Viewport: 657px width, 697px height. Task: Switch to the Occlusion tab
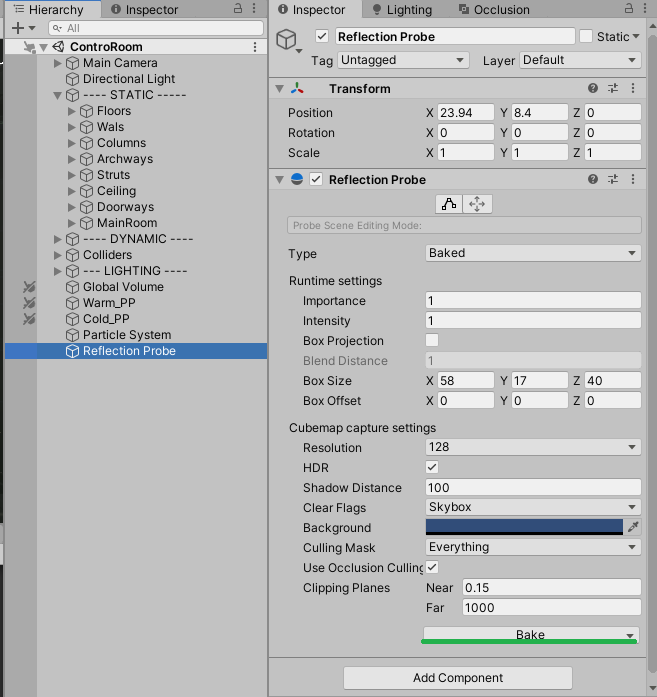click(495, 9)
